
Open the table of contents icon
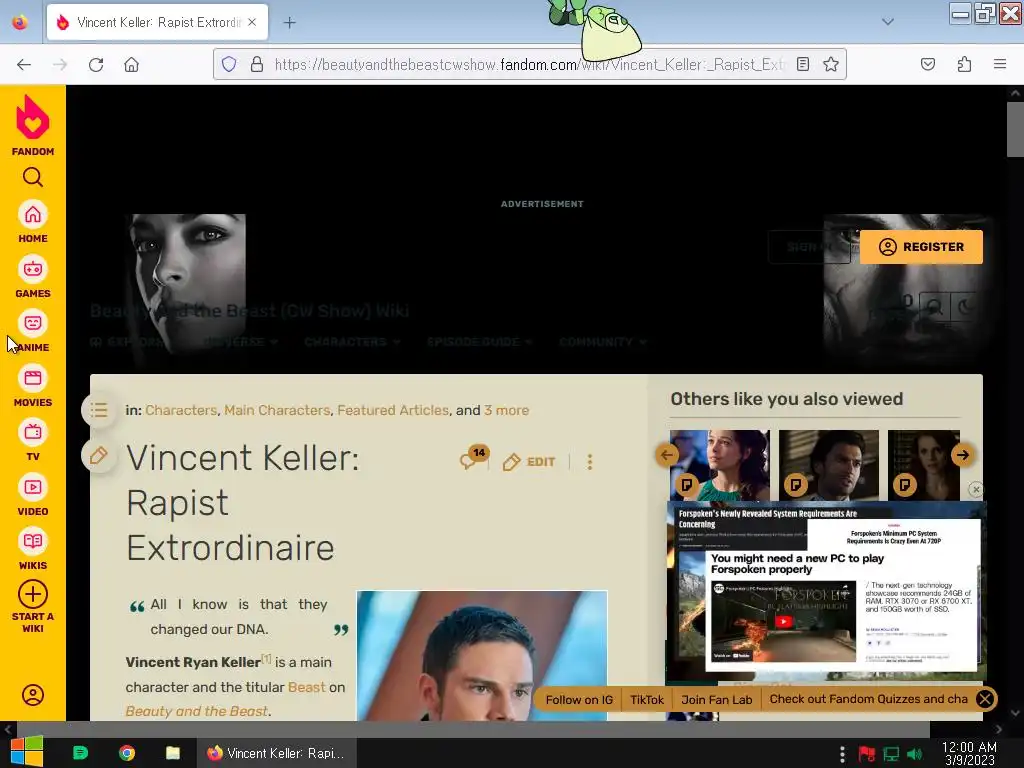(99, 410)
